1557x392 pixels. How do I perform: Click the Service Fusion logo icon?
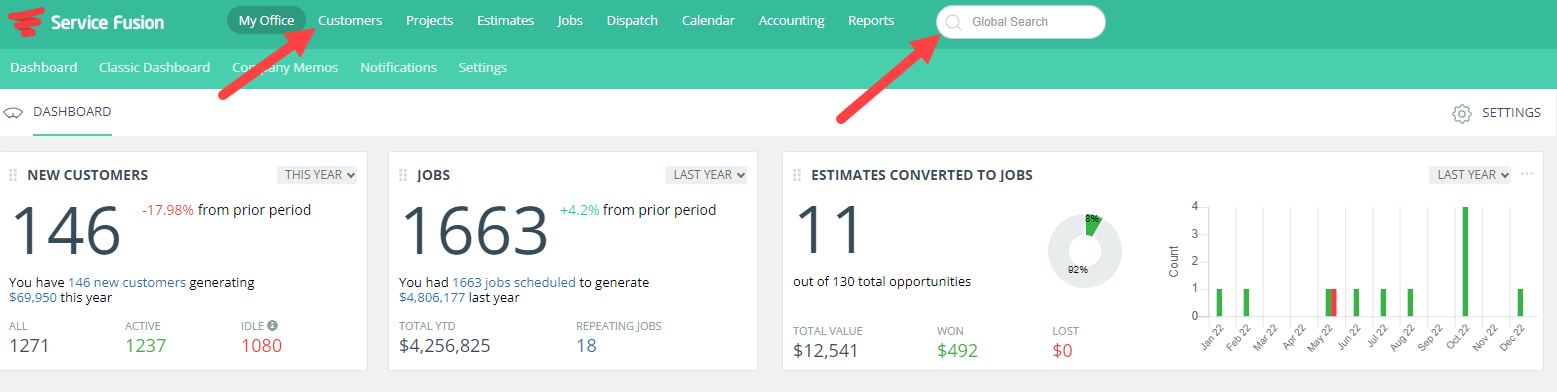25,21
